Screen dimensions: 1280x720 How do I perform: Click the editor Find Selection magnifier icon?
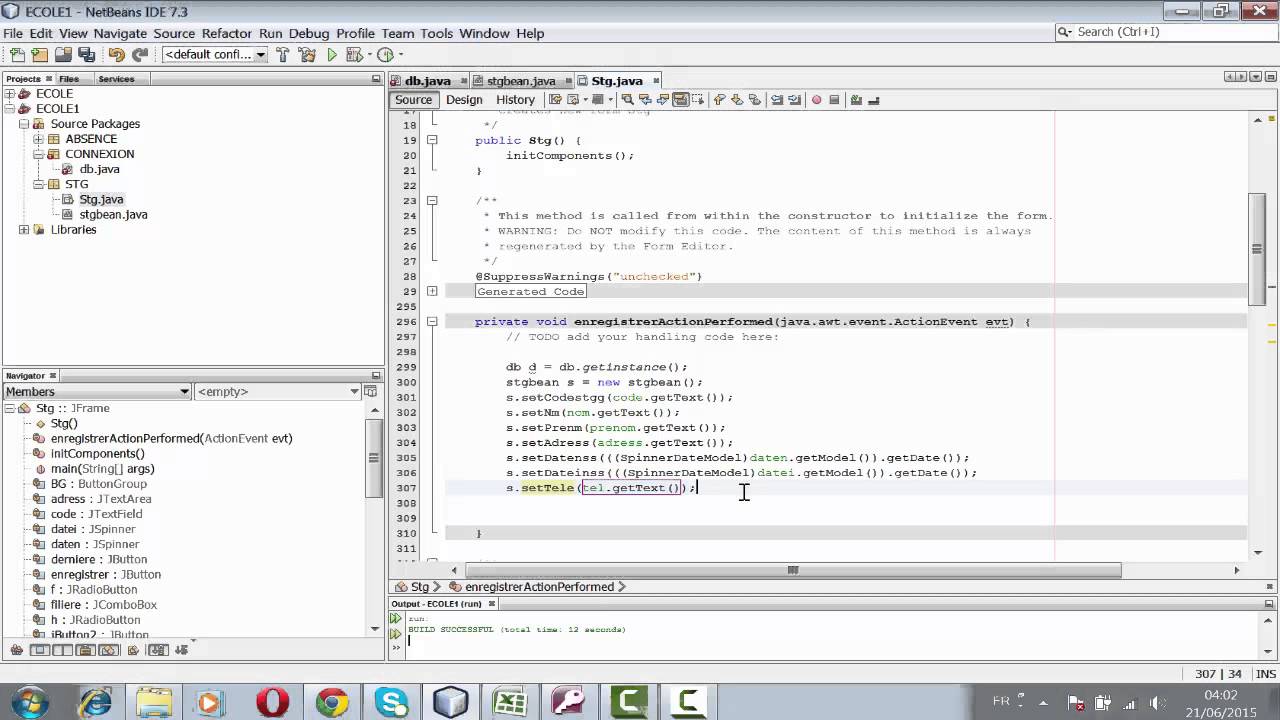click(626, 100)
